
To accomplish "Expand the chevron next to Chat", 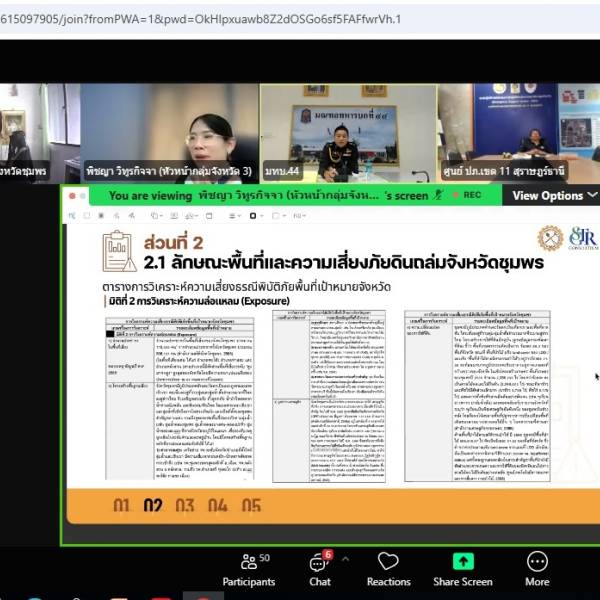I will click(x=345, y=559).
